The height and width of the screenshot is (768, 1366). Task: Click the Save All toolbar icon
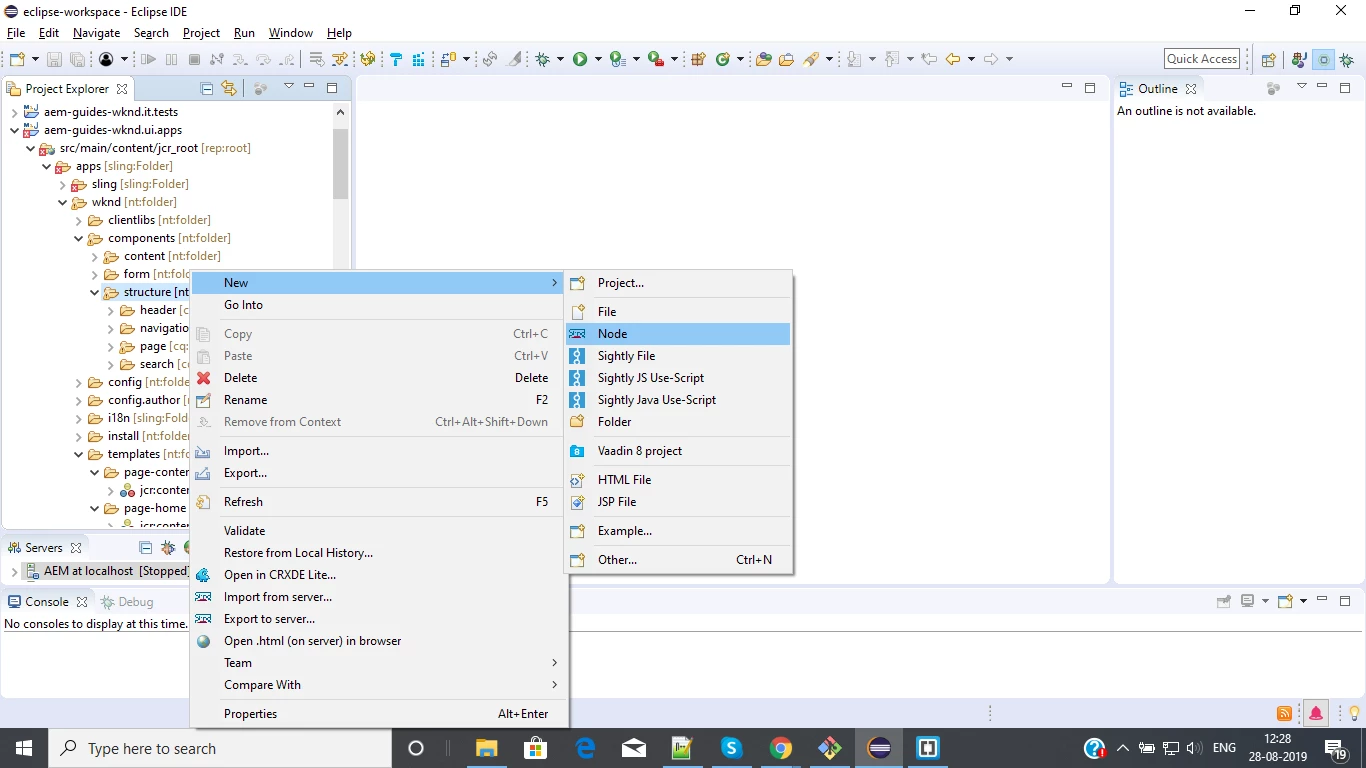click(77, 59)
